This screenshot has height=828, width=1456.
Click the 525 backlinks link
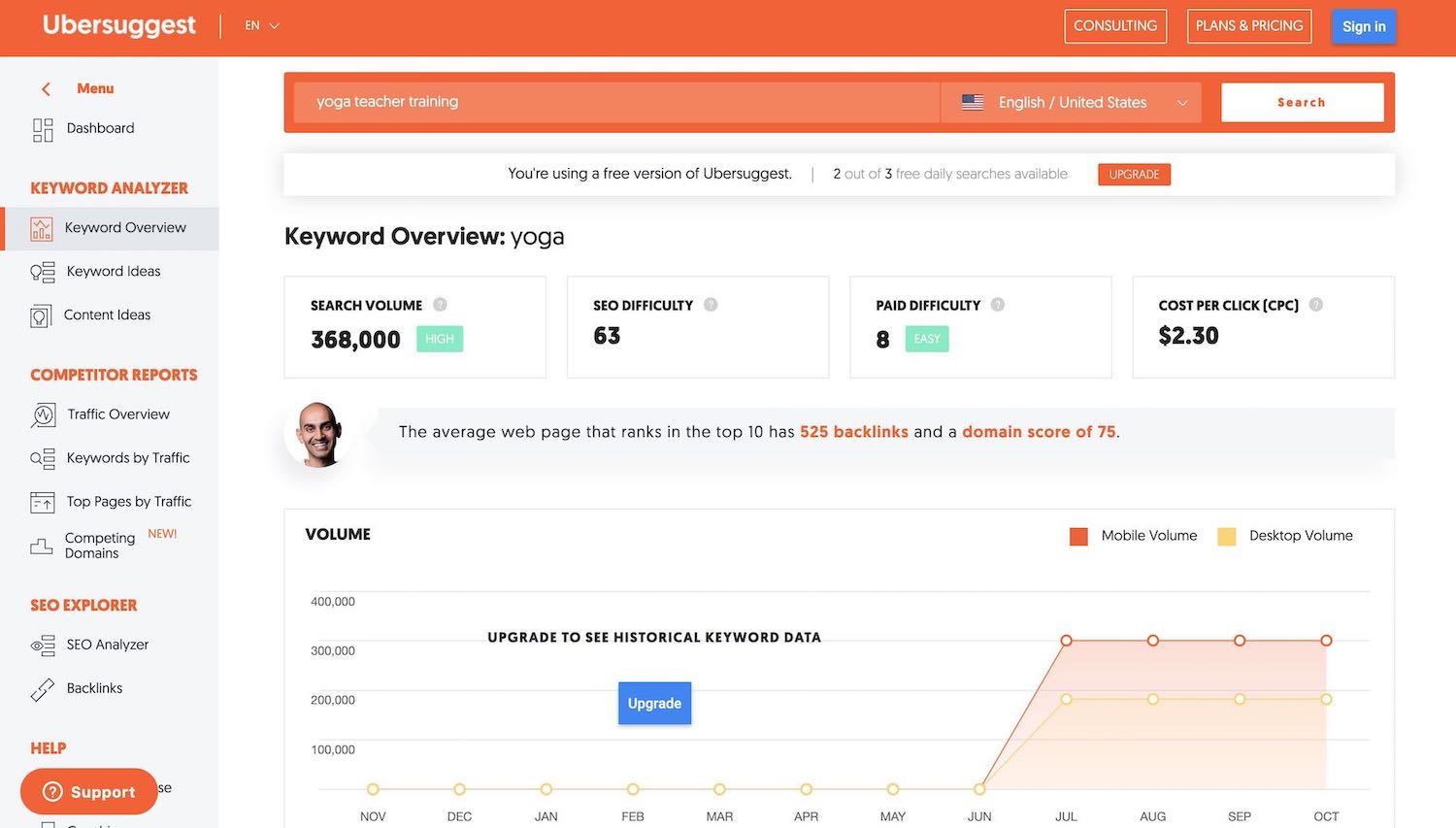click(x=854, y=432)
